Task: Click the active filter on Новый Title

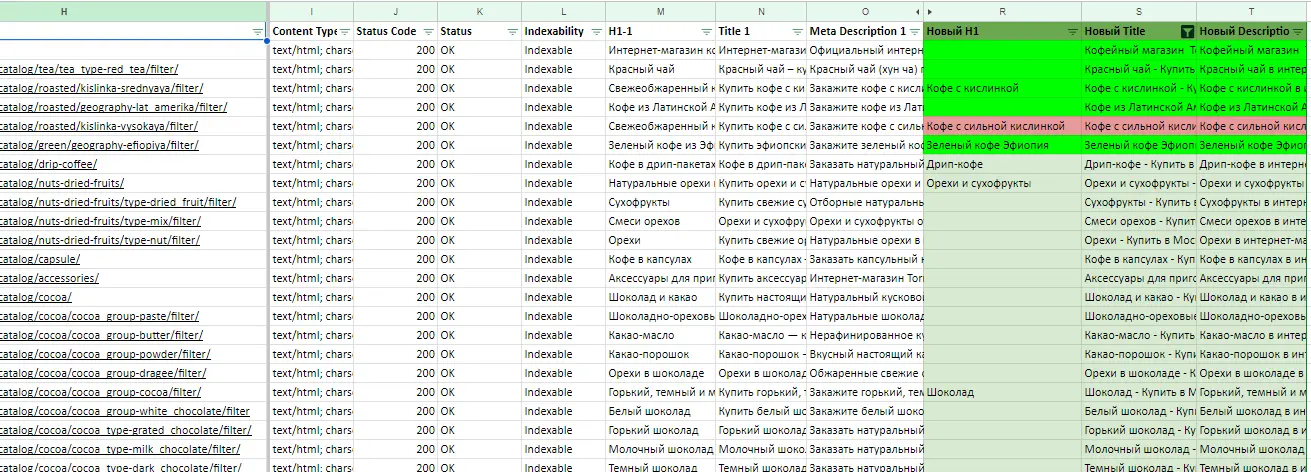Action: click(1187, 32)
